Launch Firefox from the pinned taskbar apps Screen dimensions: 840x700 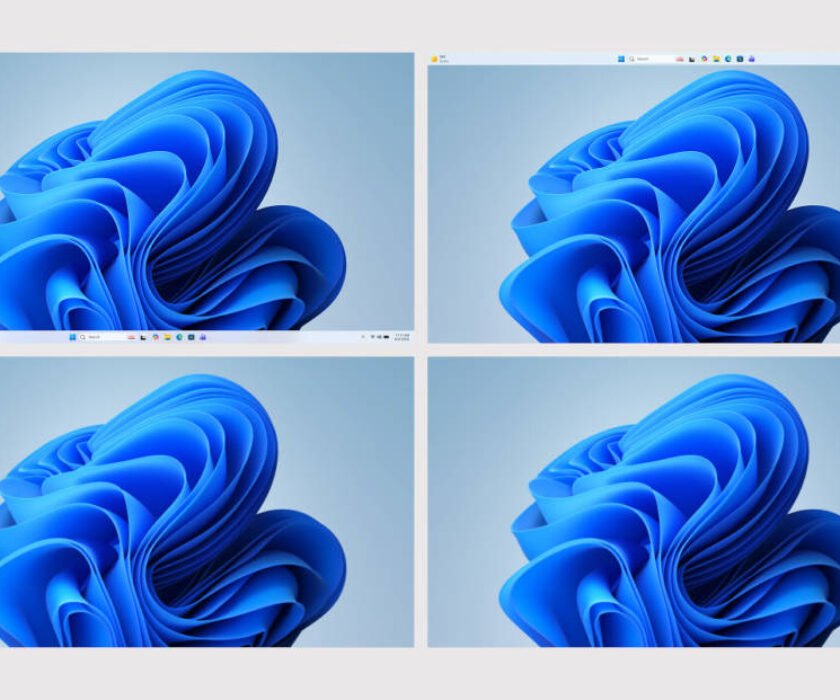click(x=131, y=336)
